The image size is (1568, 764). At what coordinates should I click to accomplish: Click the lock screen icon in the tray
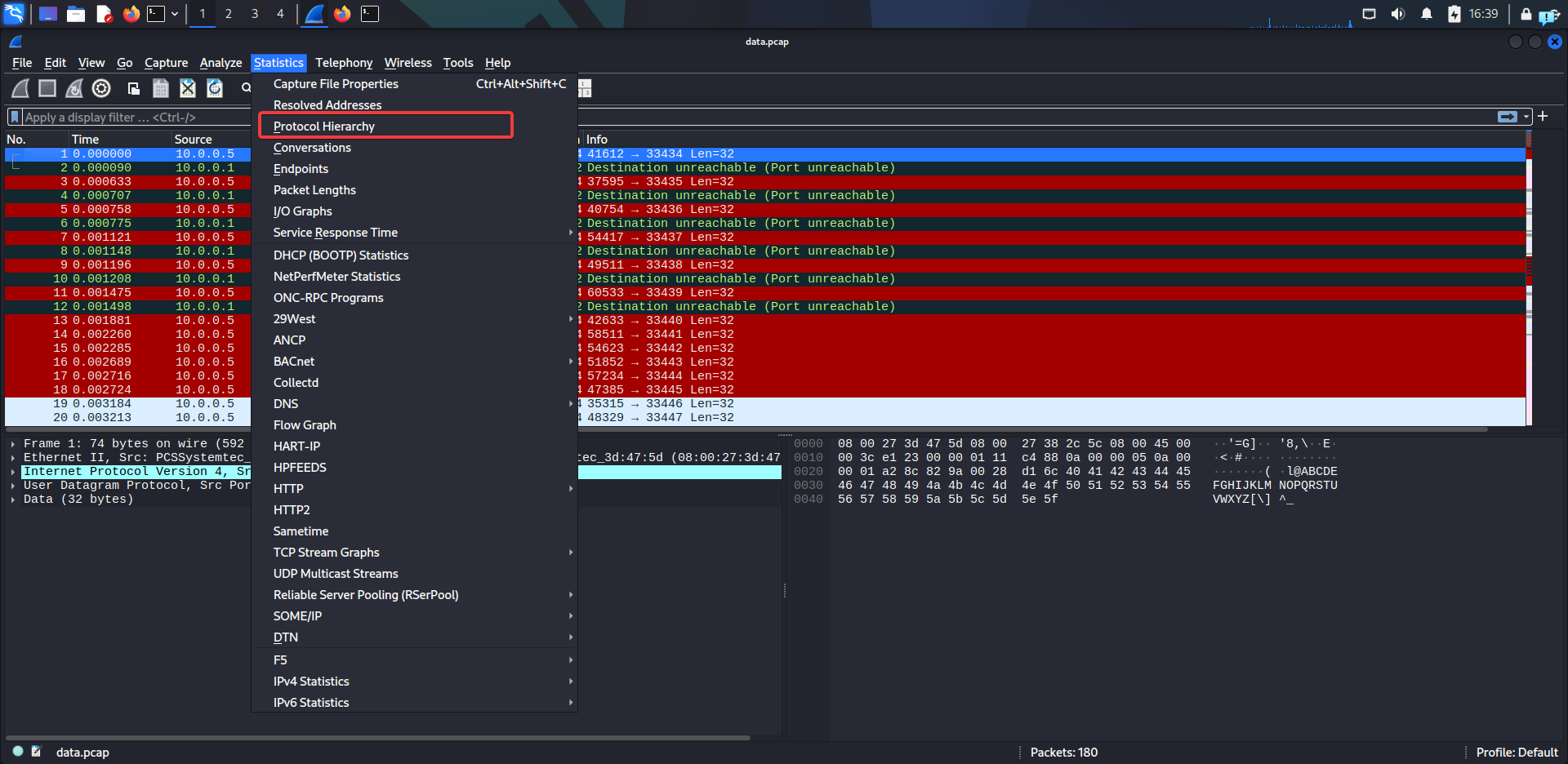coord(1526,14)
